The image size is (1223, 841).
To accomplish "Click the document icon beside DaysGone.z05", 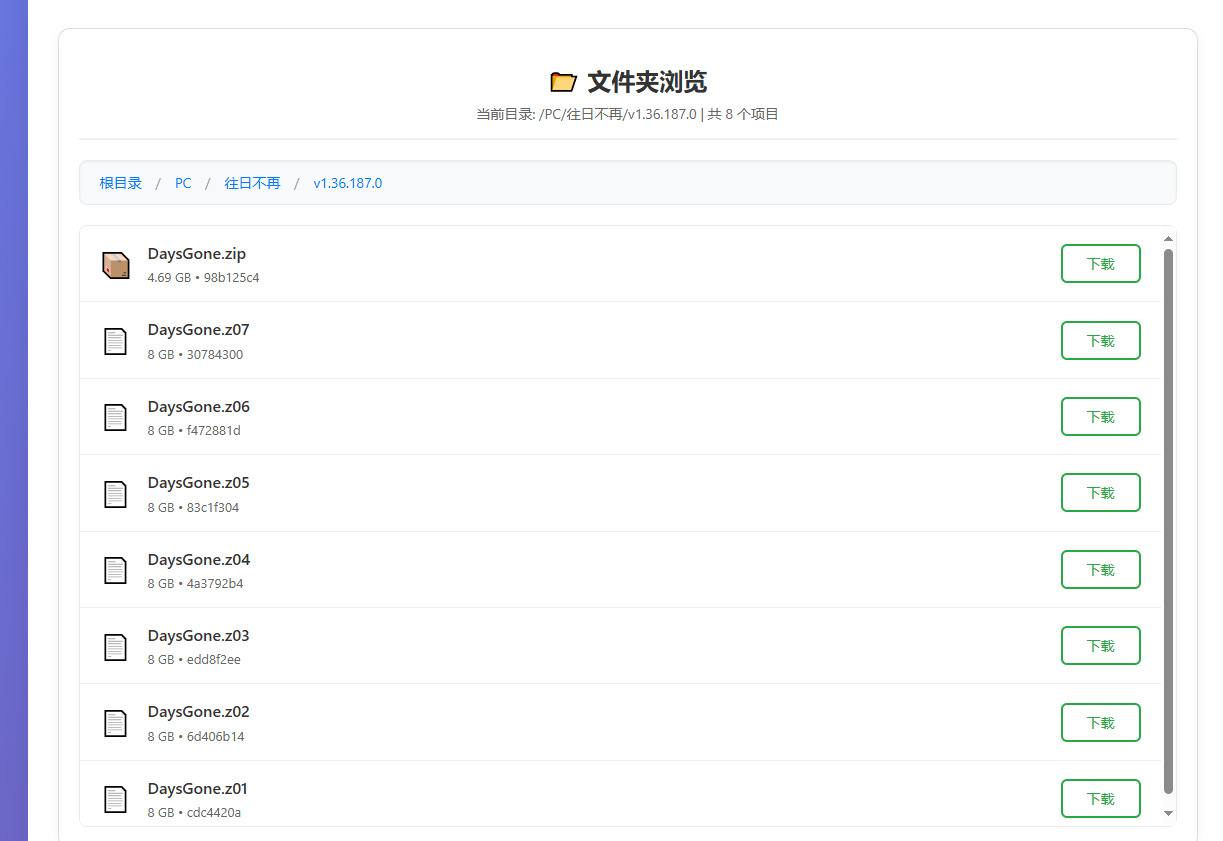I will [x=116, y=494].
